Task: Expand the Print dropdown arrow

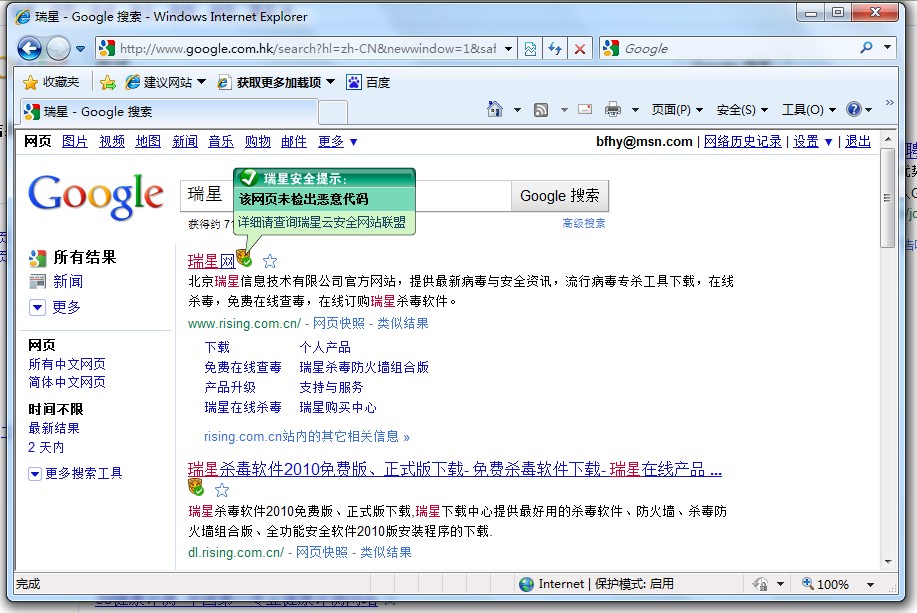Action: coord(635,109)
